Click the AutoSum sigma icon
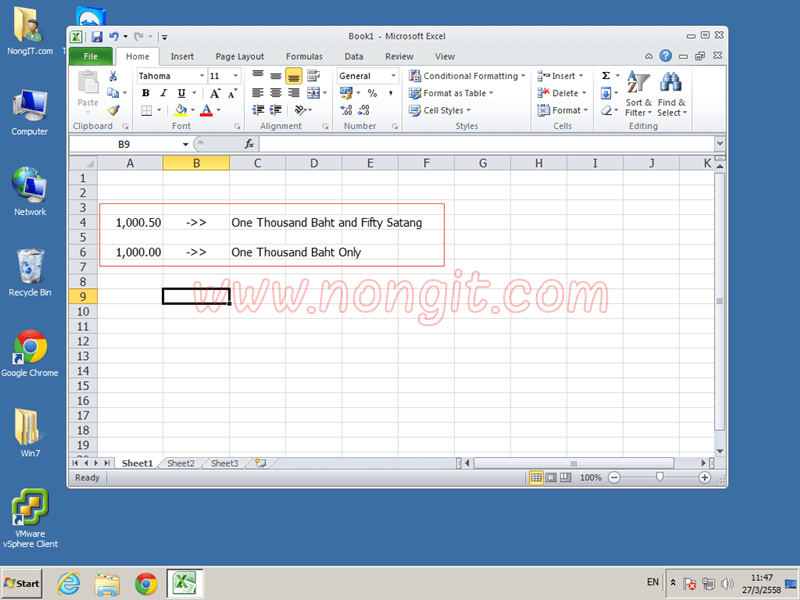This screenshot has height=600, width=800. click(x=606, y=76)
